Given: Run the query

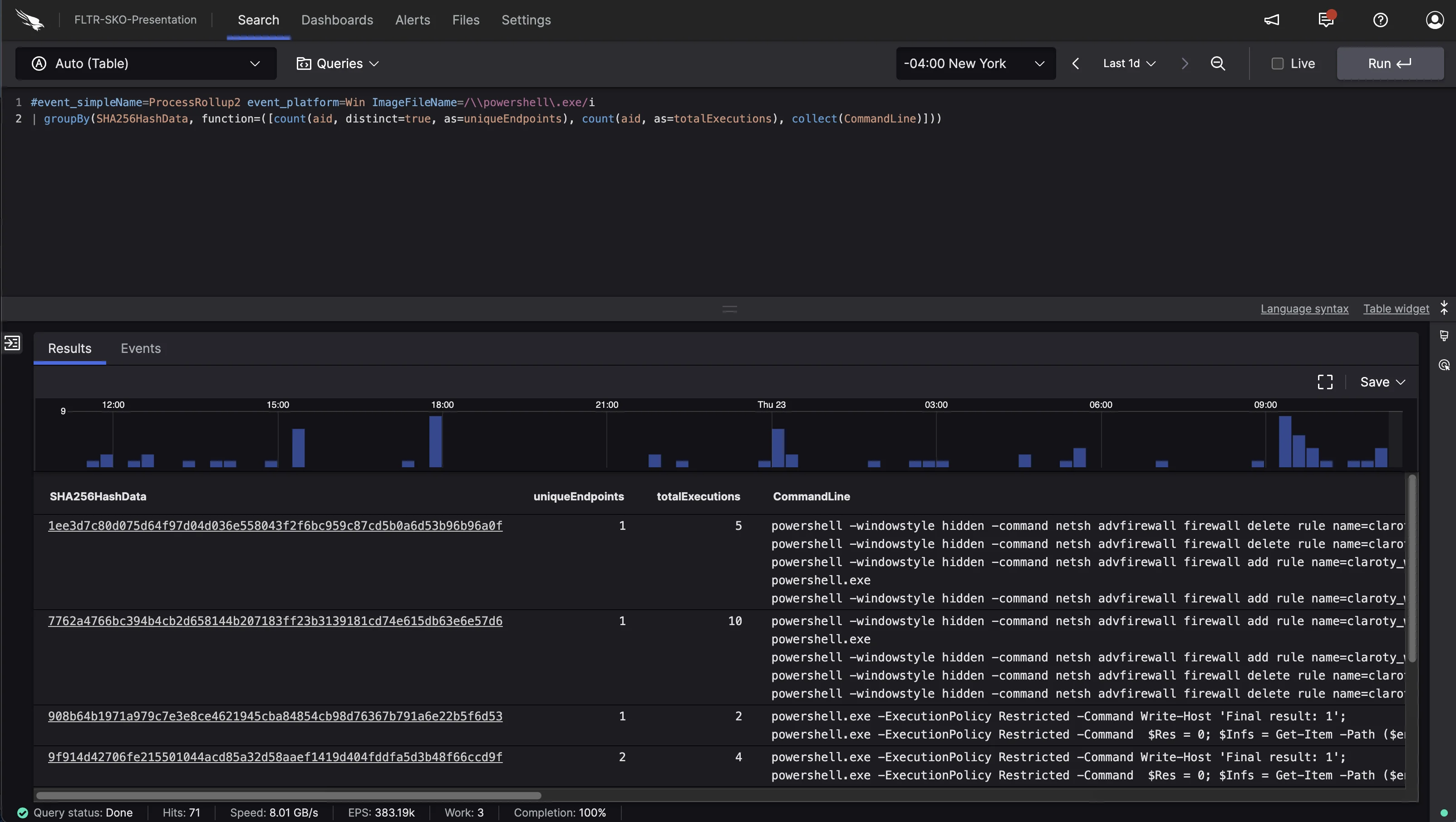Looking at the screenshot, I should click(x=1390, y=63).
